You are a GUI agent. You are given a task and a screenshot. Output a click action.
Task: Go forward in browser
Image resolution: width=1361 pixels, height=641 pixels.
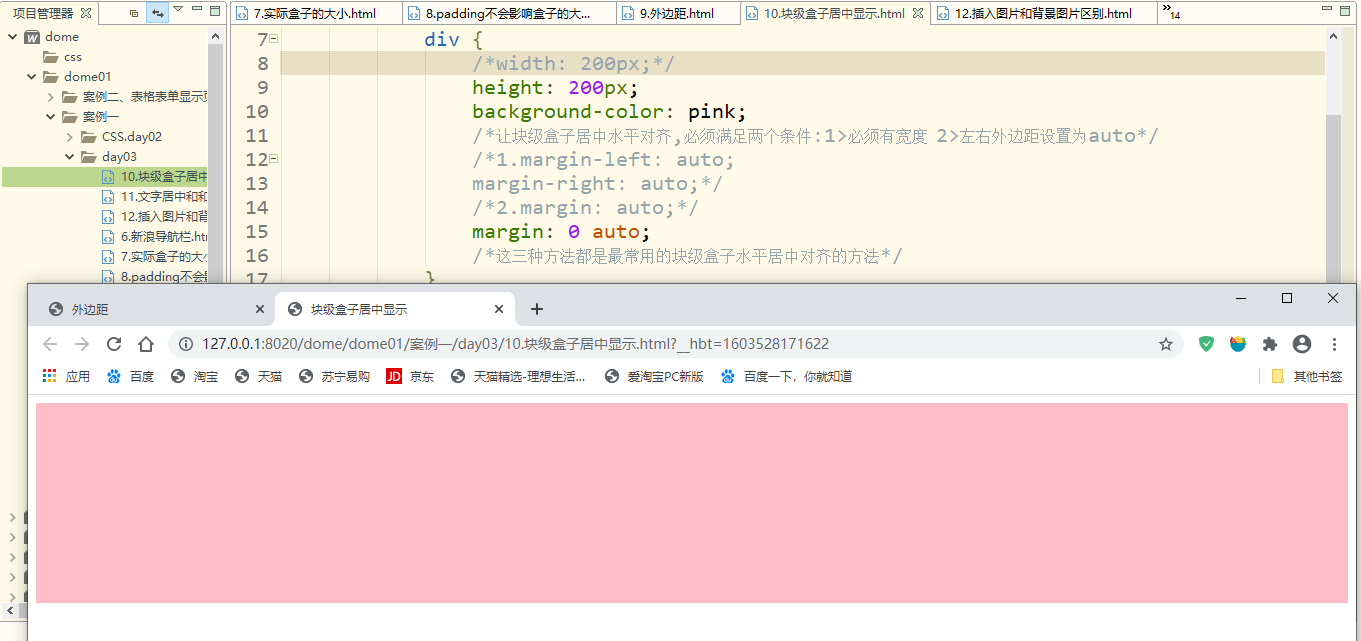(82, 344)
